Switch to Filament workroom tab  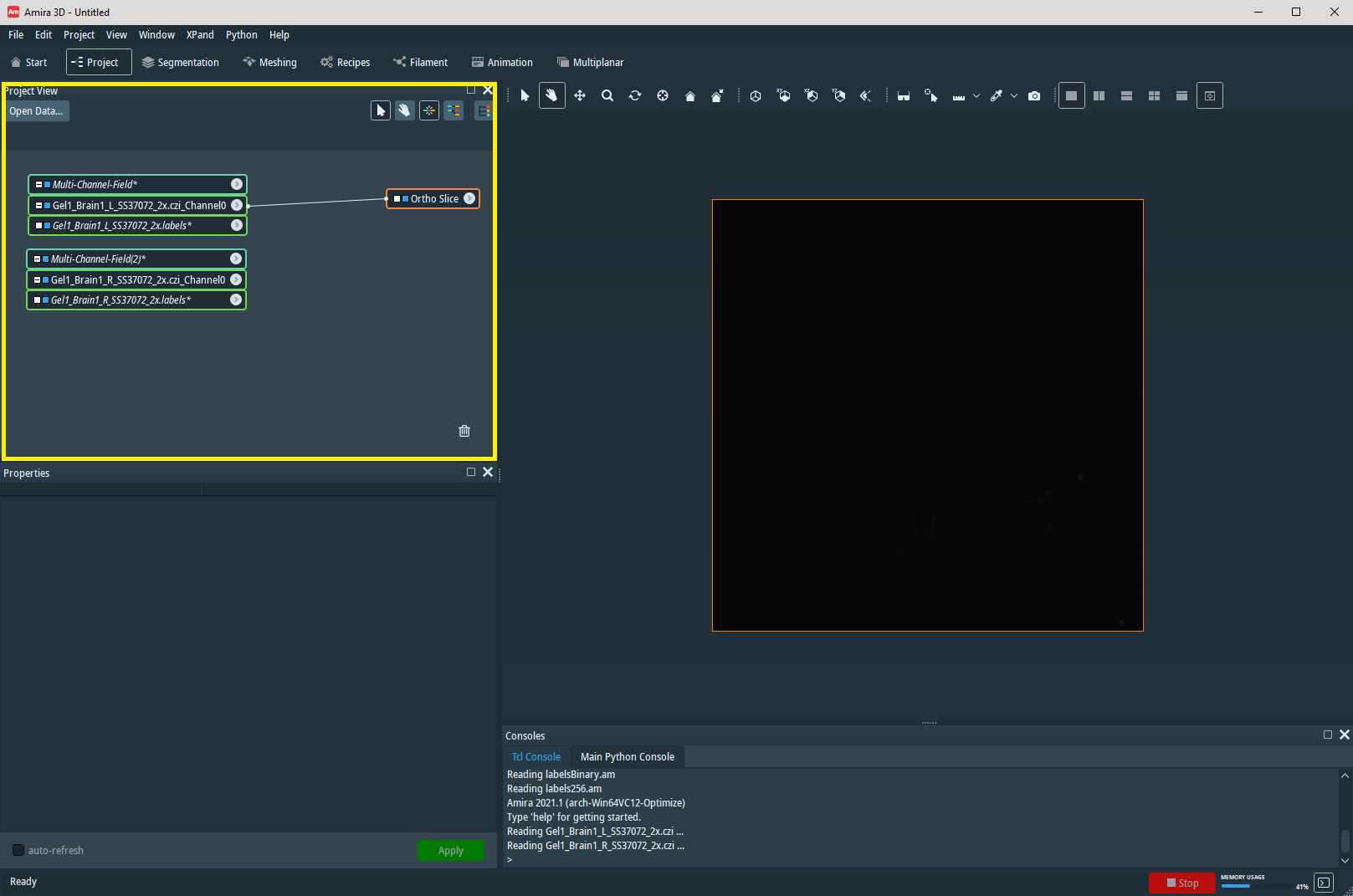click(420, 63)
